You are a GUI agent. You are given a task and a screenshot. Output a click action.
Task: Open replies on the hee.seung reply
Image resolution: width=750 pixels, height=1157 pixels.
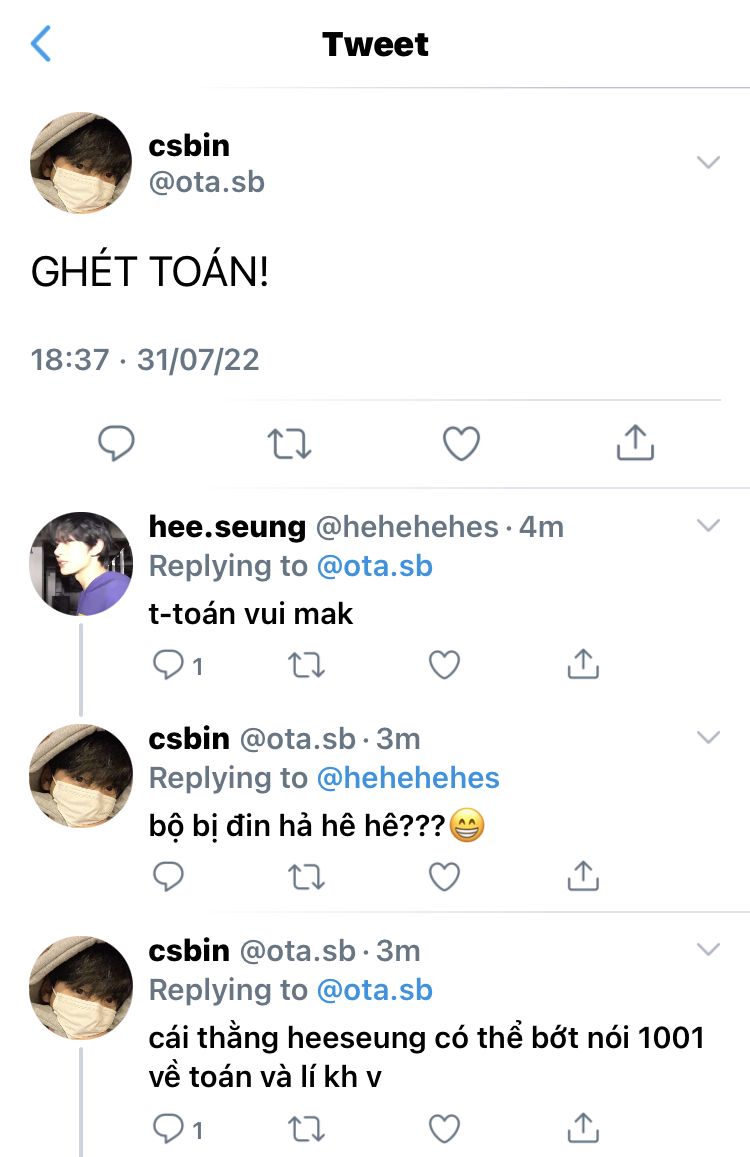(x=169, y=665)
